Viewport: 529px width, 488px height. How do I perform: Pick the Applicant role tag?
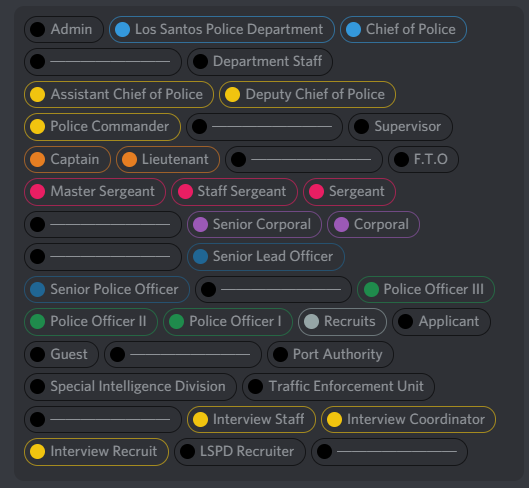pyautogui.click(x=441, y=322)
